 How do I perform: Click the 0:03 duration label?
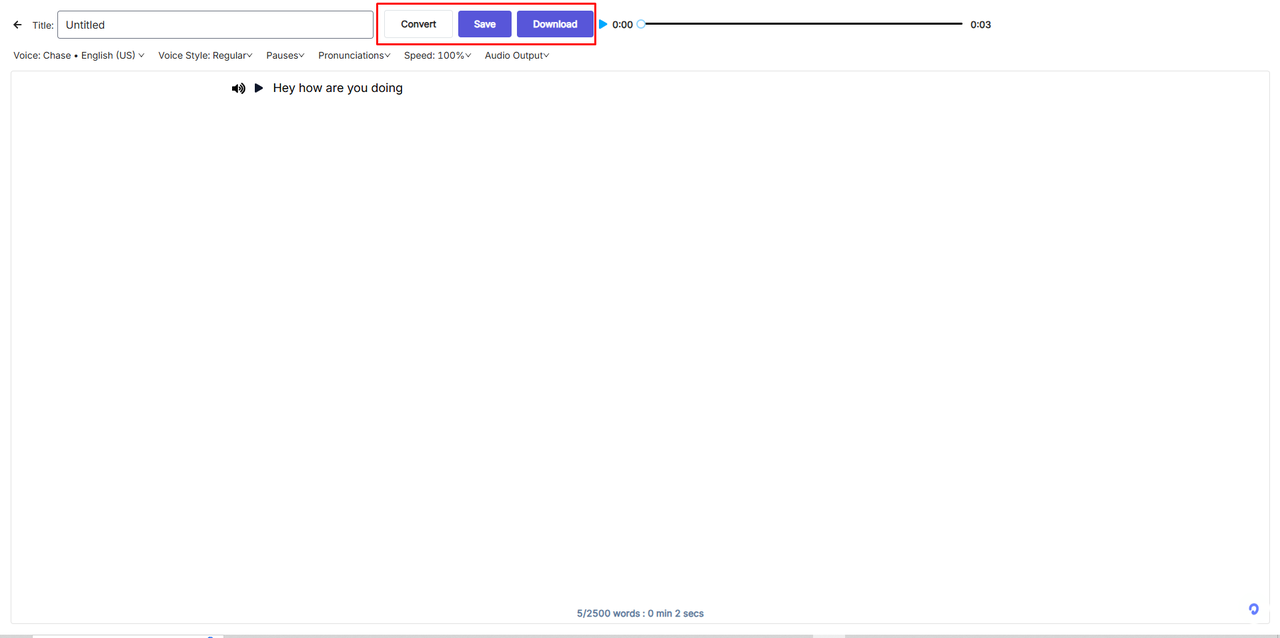(981, 25)
